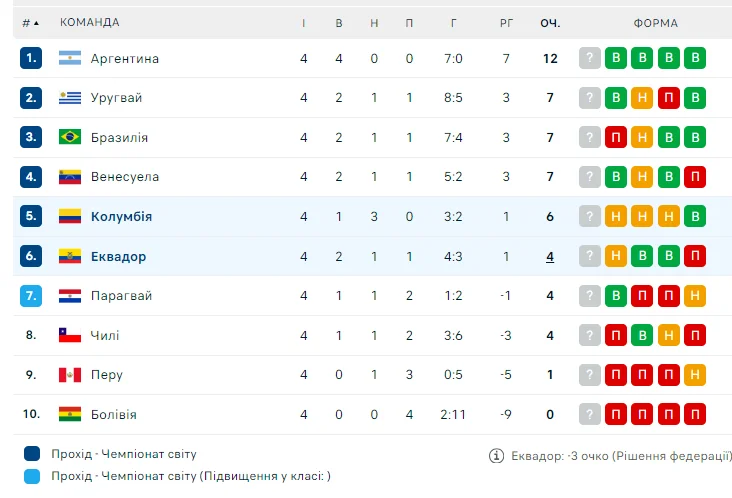The height and width of the screenshot is (498, 732).
Task: Click the Brazil flag icon
Action: click(69, 137)
